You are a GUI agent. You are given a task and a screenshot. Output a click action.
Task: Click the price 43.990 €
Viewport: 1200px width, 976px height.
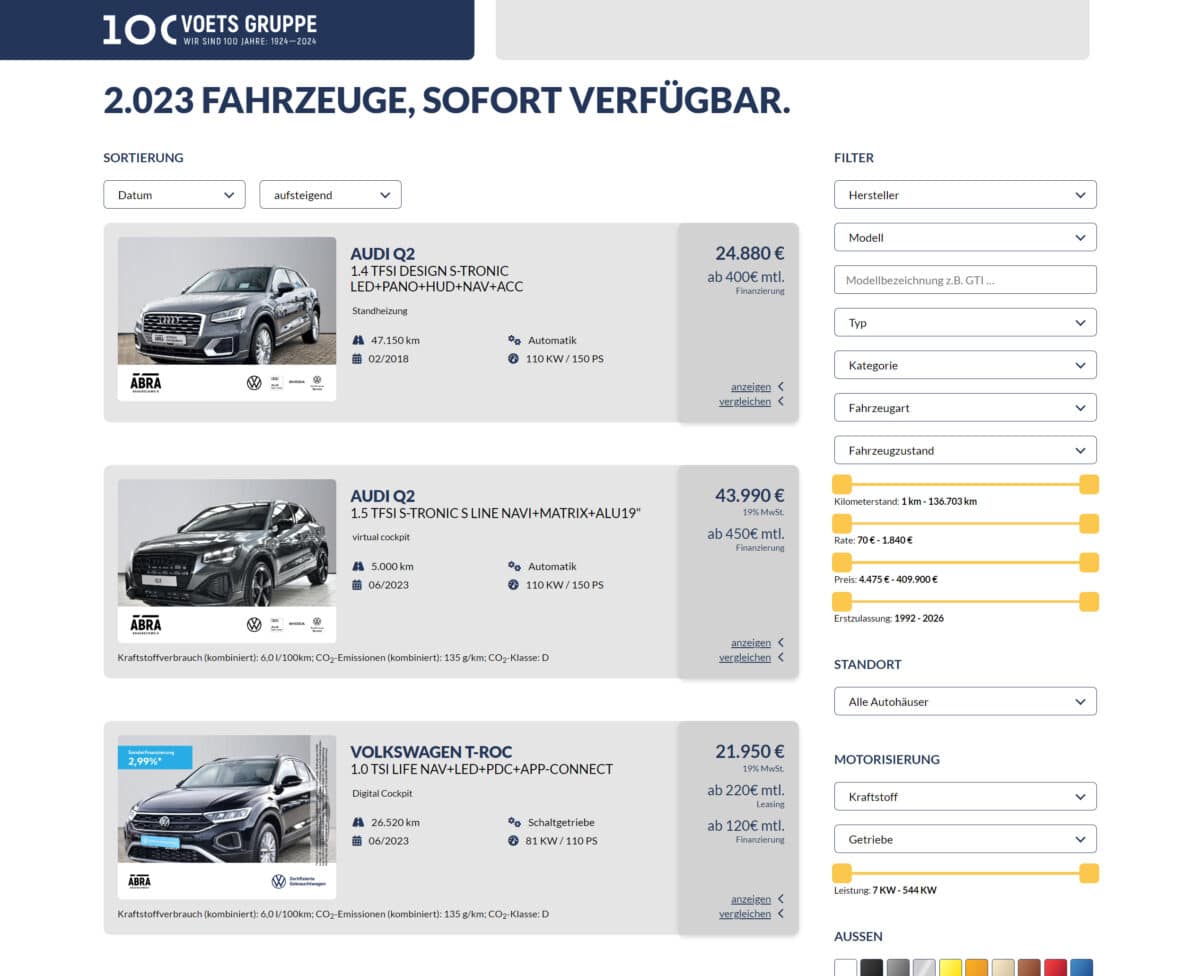click(750, 495)
